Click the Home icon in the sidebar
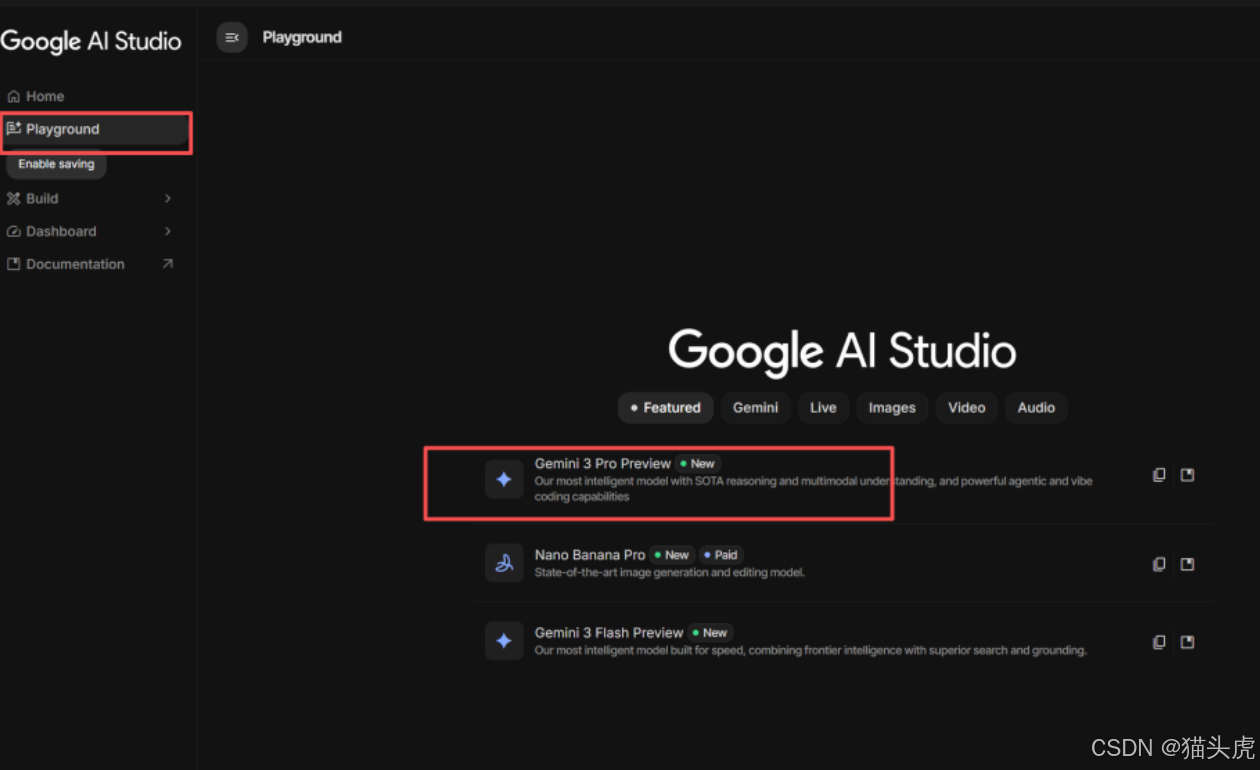Image resolution: width=1260 pixels, height=770 pixels. tap(12, 95)
